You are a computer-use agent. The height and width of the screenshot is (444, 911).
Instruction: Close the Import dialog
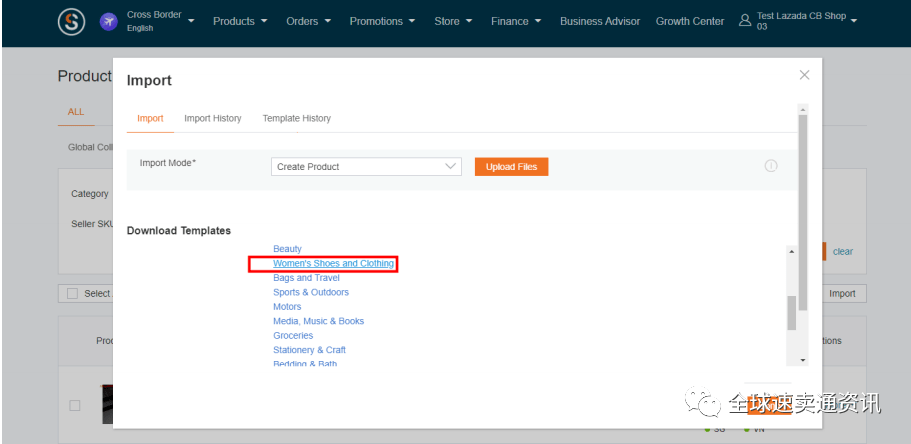point(804,75)
